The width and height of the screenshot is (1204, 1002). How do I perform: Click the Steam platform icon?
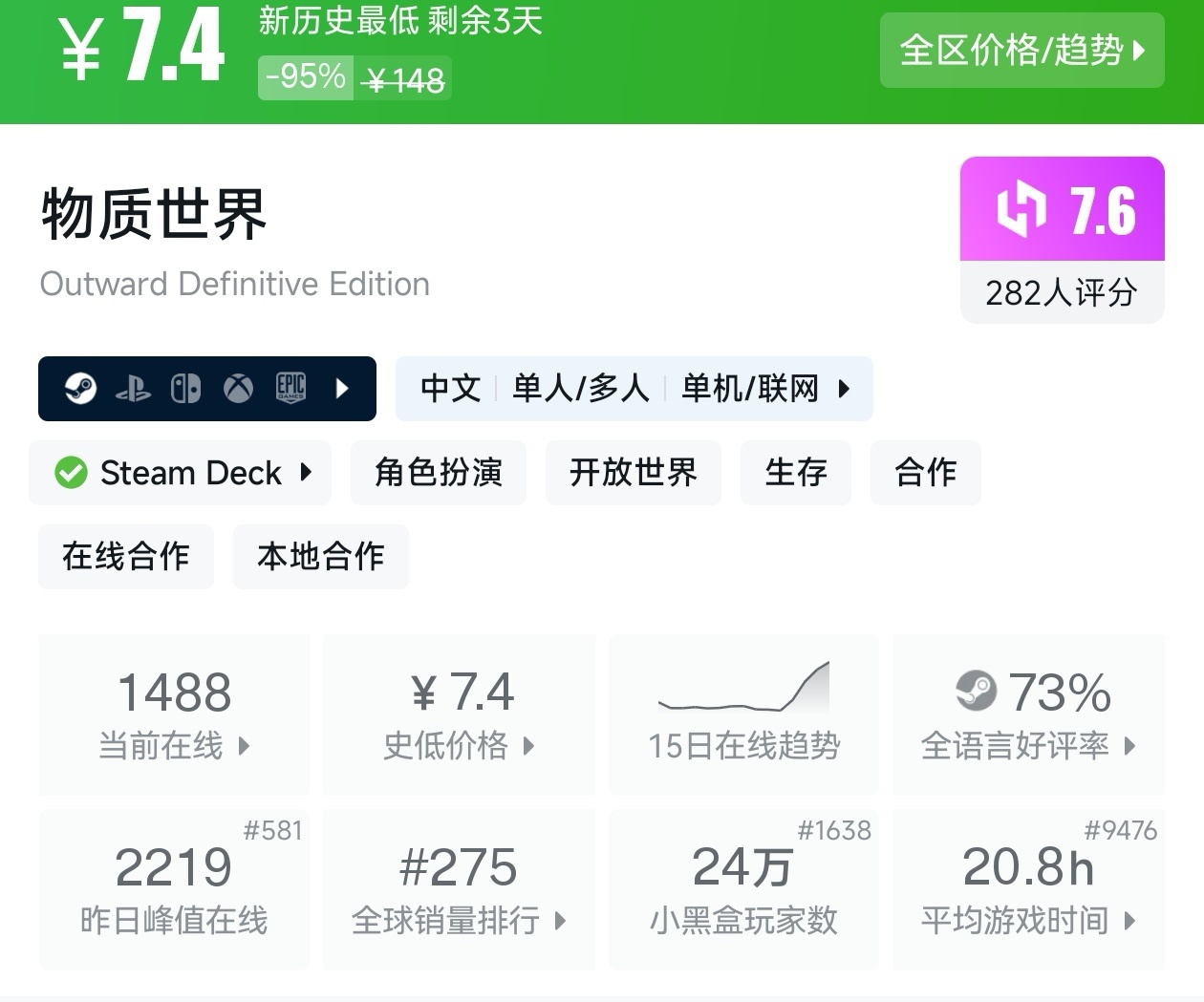click(x=80, y=389)
